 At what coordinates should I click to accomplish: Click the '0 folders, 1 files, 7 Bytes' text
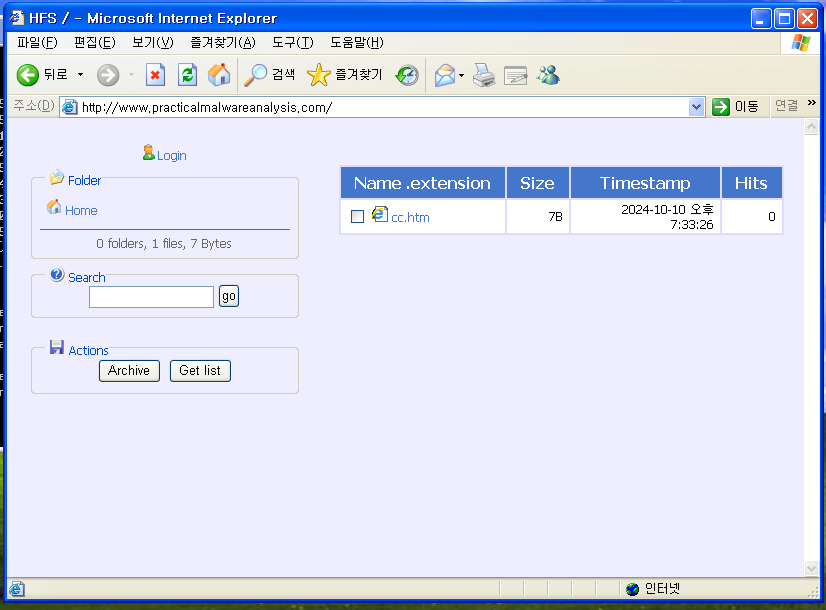[x=164, y=243]
